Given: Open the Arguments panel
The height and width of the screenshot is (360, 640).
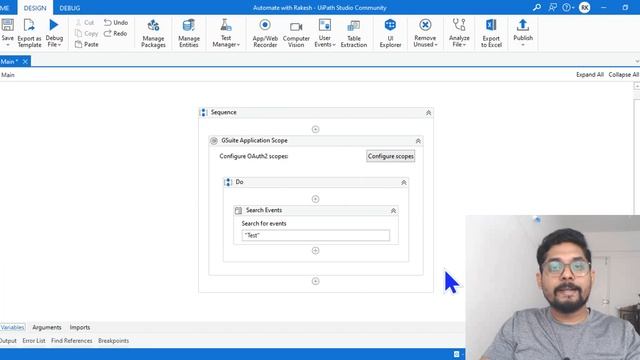Looking at the screenshot, I should (x=47, y=327).
